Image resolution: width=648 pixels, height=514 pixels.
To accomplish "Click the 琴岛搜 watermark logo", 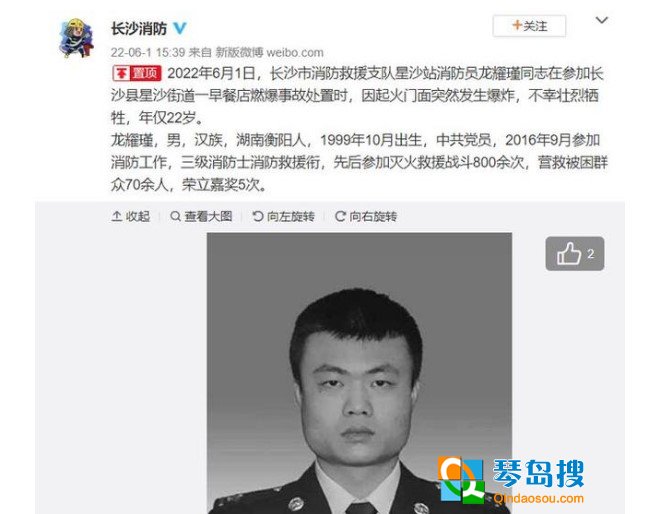I will point(511,480).
